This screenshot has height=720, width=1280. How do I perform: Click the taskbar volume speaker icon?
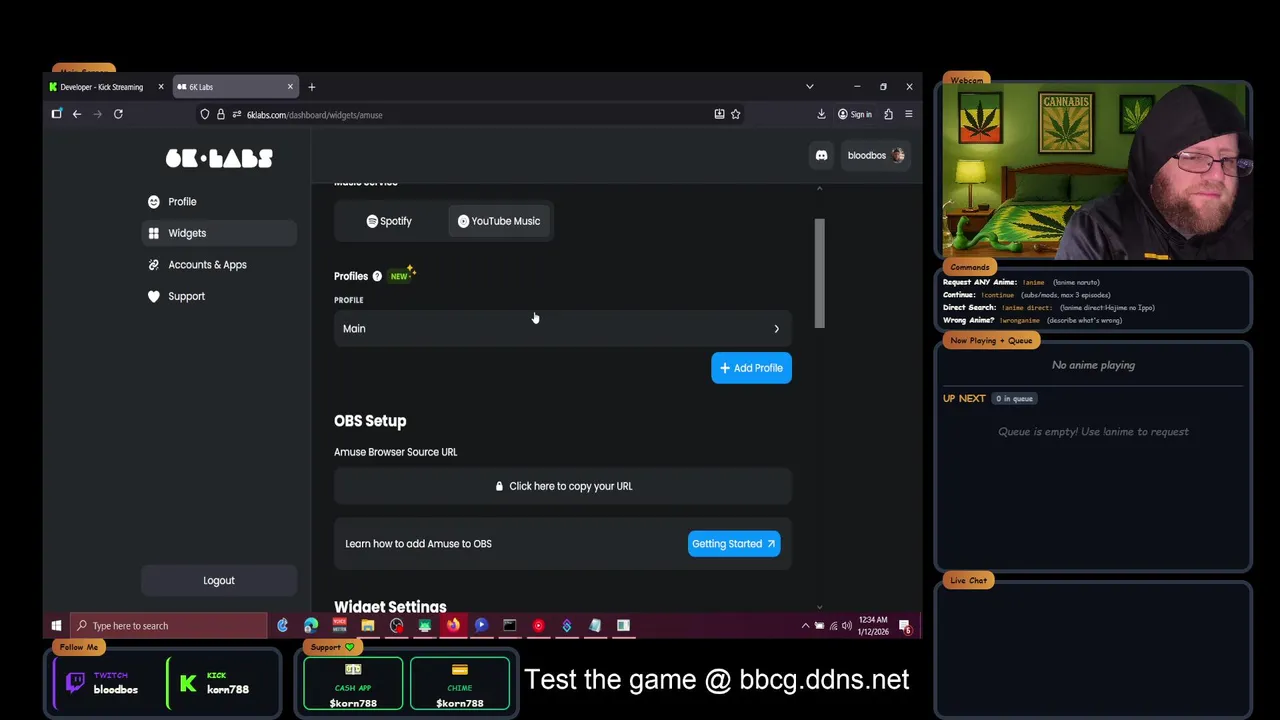point(847,626)
